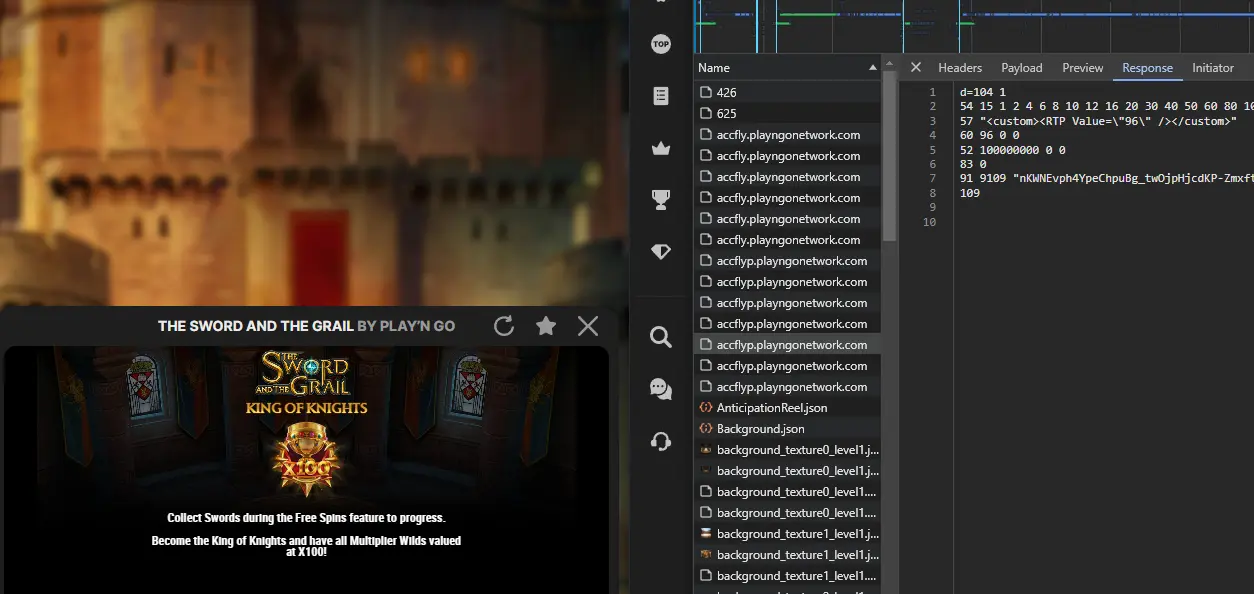Image resolution: width=1254 pixels, height=594 pixels.
Task: Reload The Sword and the Grail game
Action: pos(504,326)
